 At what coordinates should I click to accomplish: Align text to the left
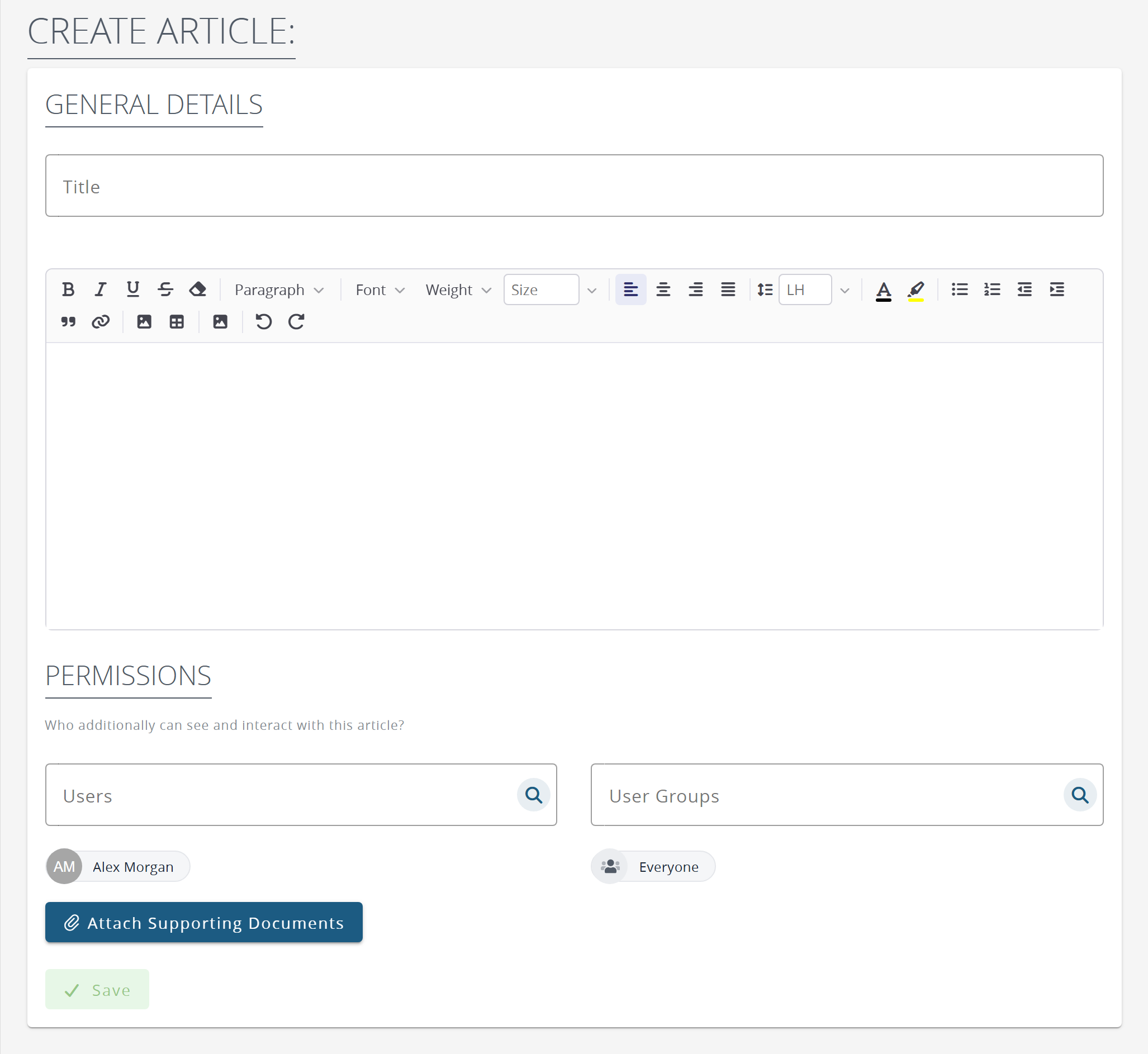[631, 289]
